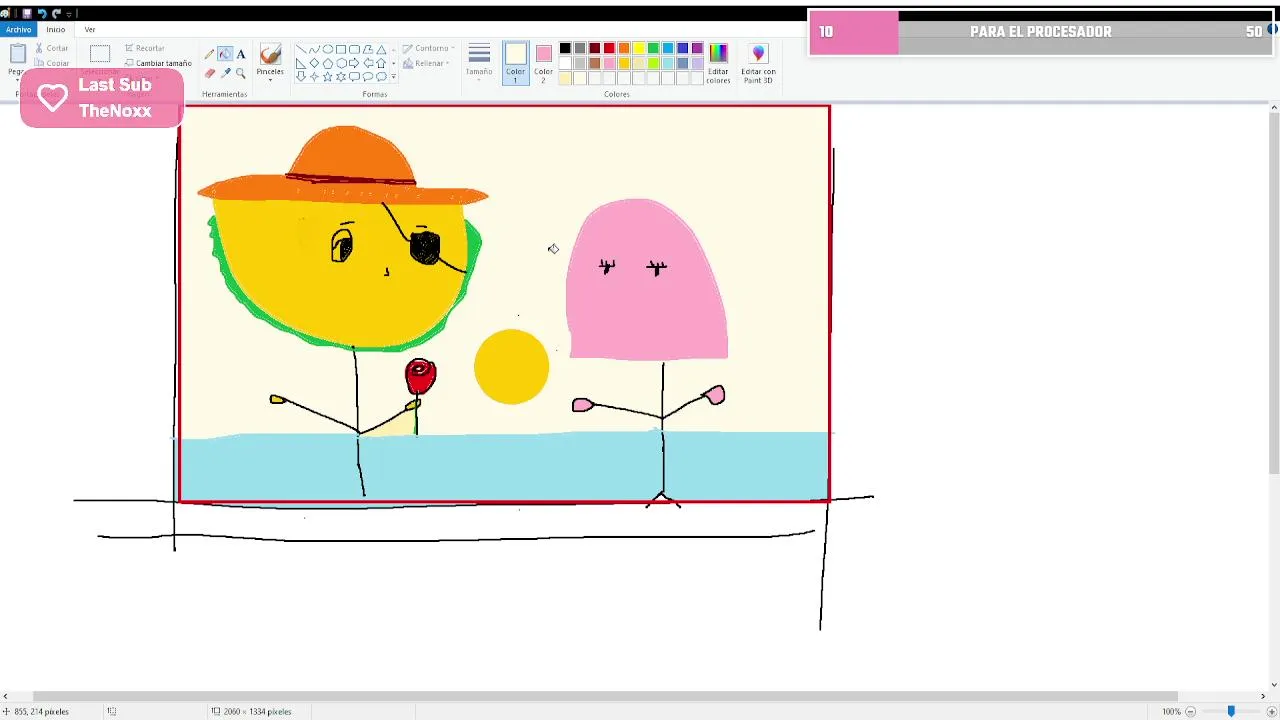Select the Eraser tool
Viewport: 1280px width, 720px height.
tap(209, 73)
